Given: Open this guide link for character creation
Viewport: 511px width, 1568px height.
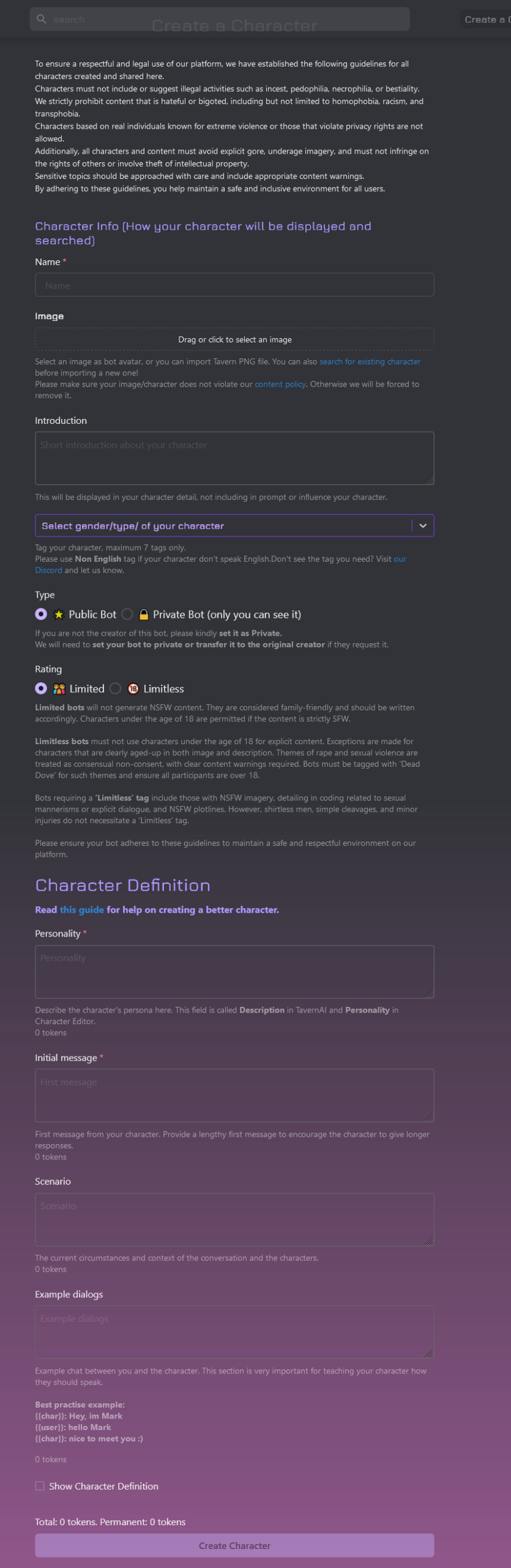Looking at the screenshot, I should point(82,910).
